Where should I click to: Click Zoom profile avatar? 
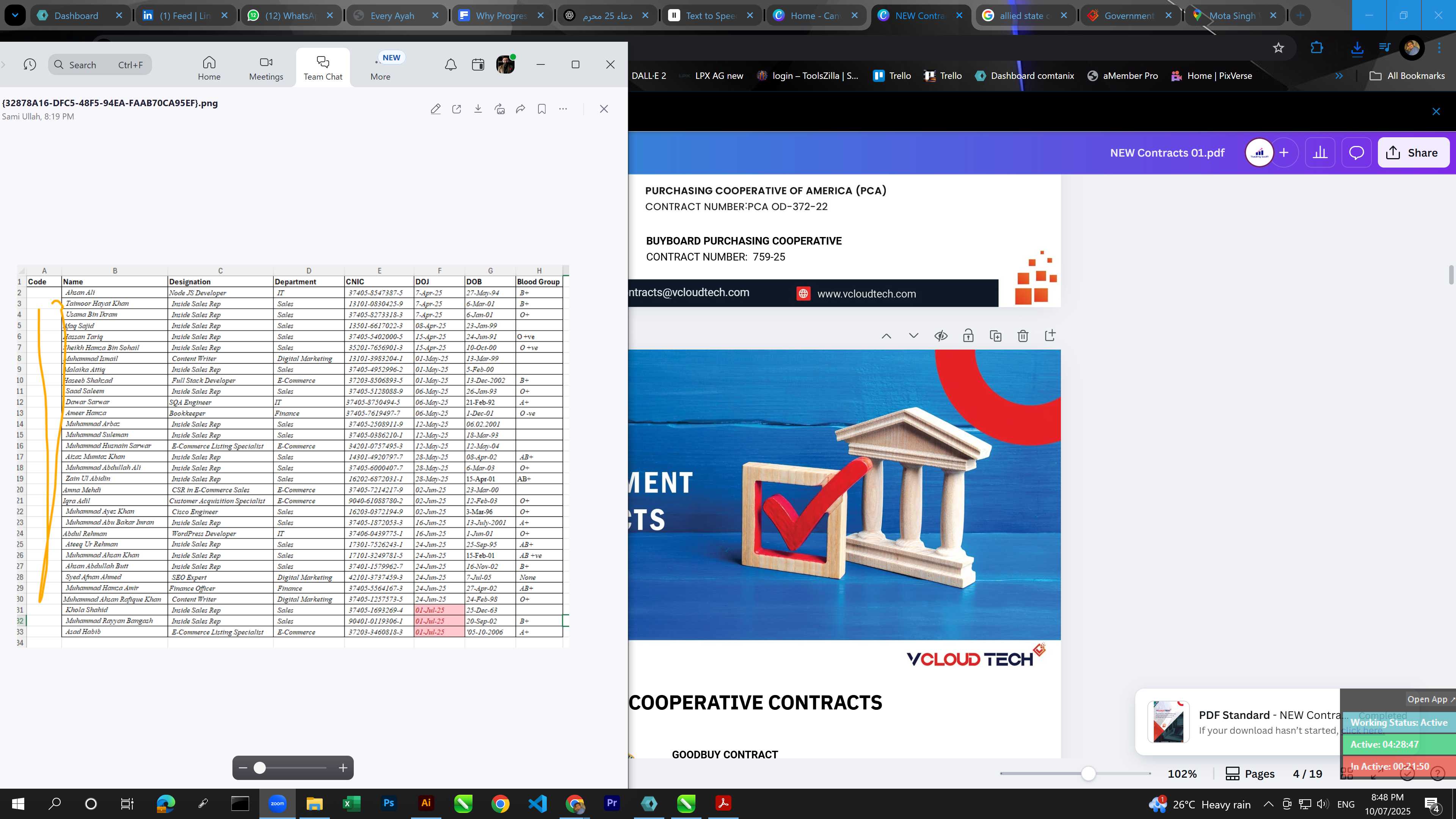(505, 64)
